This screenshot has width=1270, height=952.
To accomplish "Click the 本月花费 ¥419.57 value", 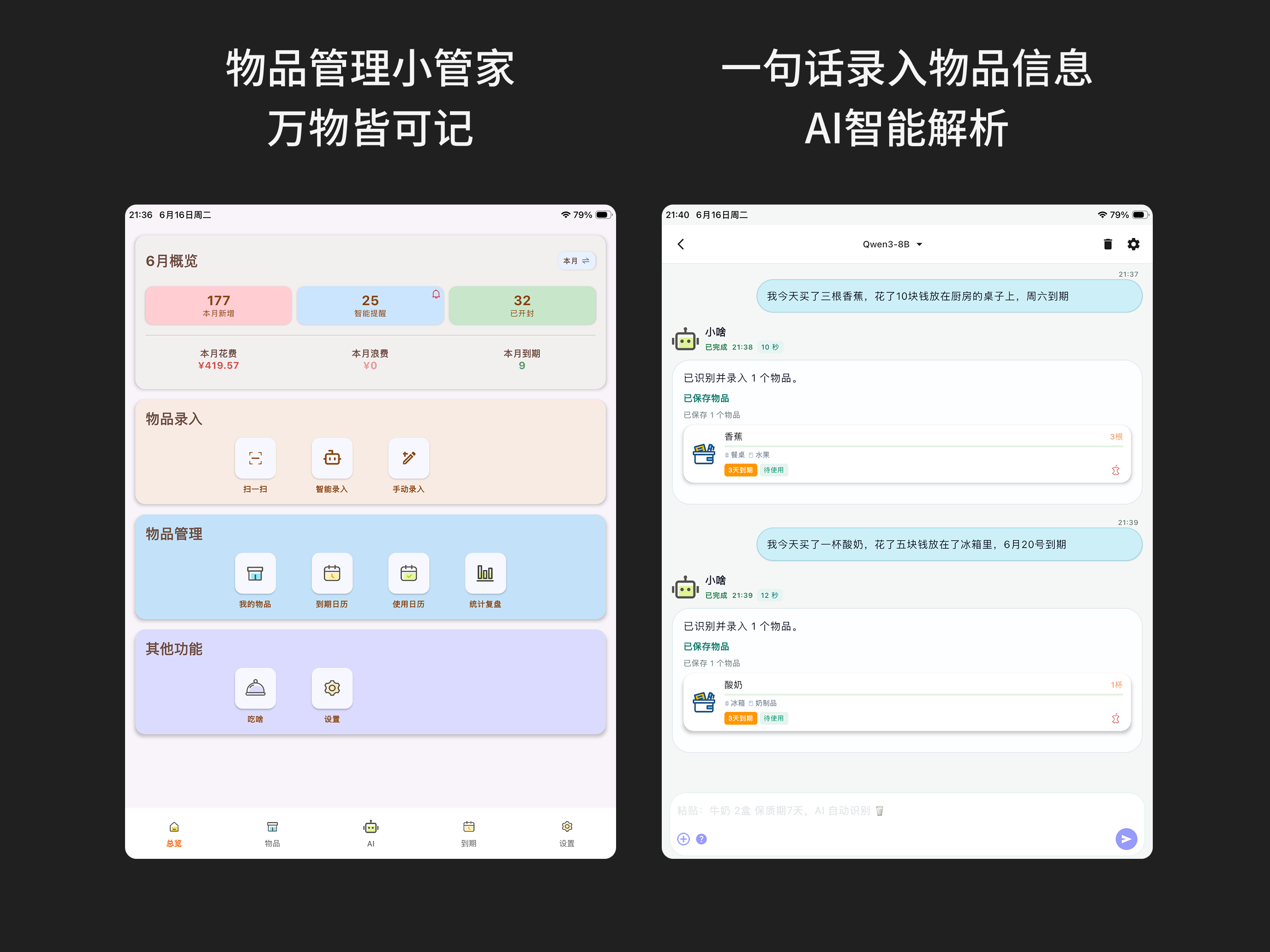I will pos(218,366).
